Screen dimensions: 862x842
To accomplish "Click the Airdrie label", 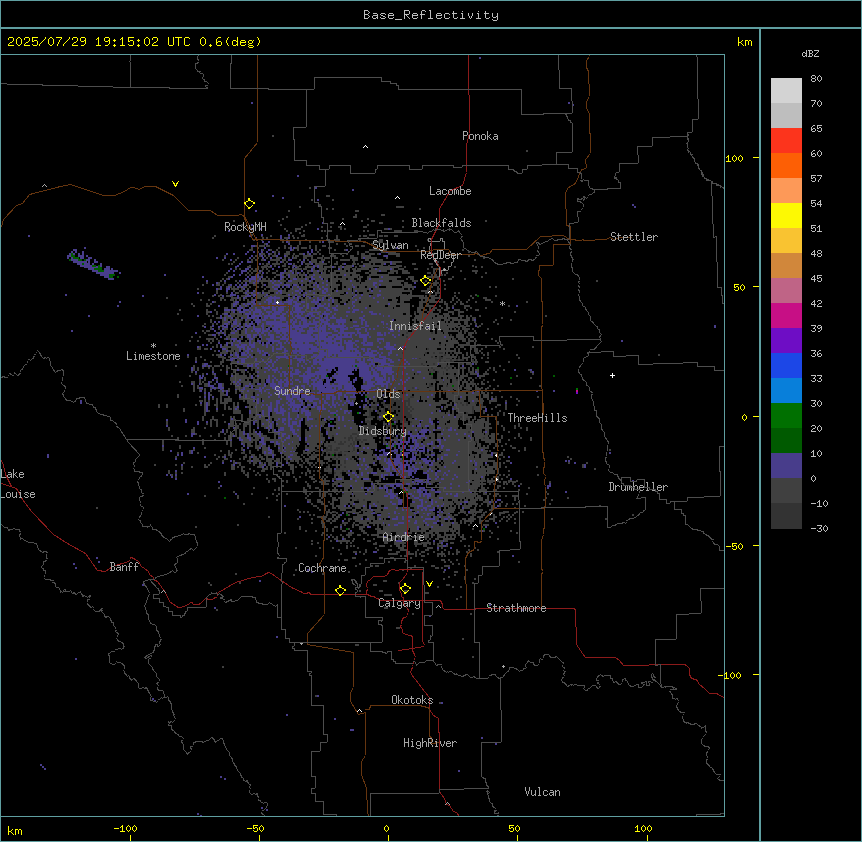I will pos(404,537).
